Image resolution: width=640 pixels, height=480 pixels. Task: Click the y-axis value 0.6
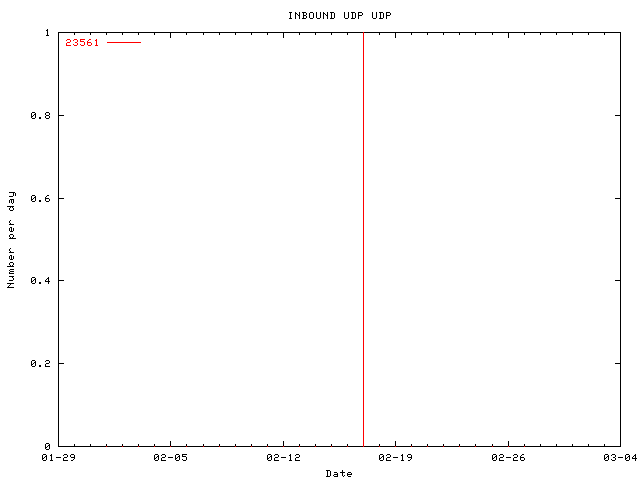(x=41, y=198)
